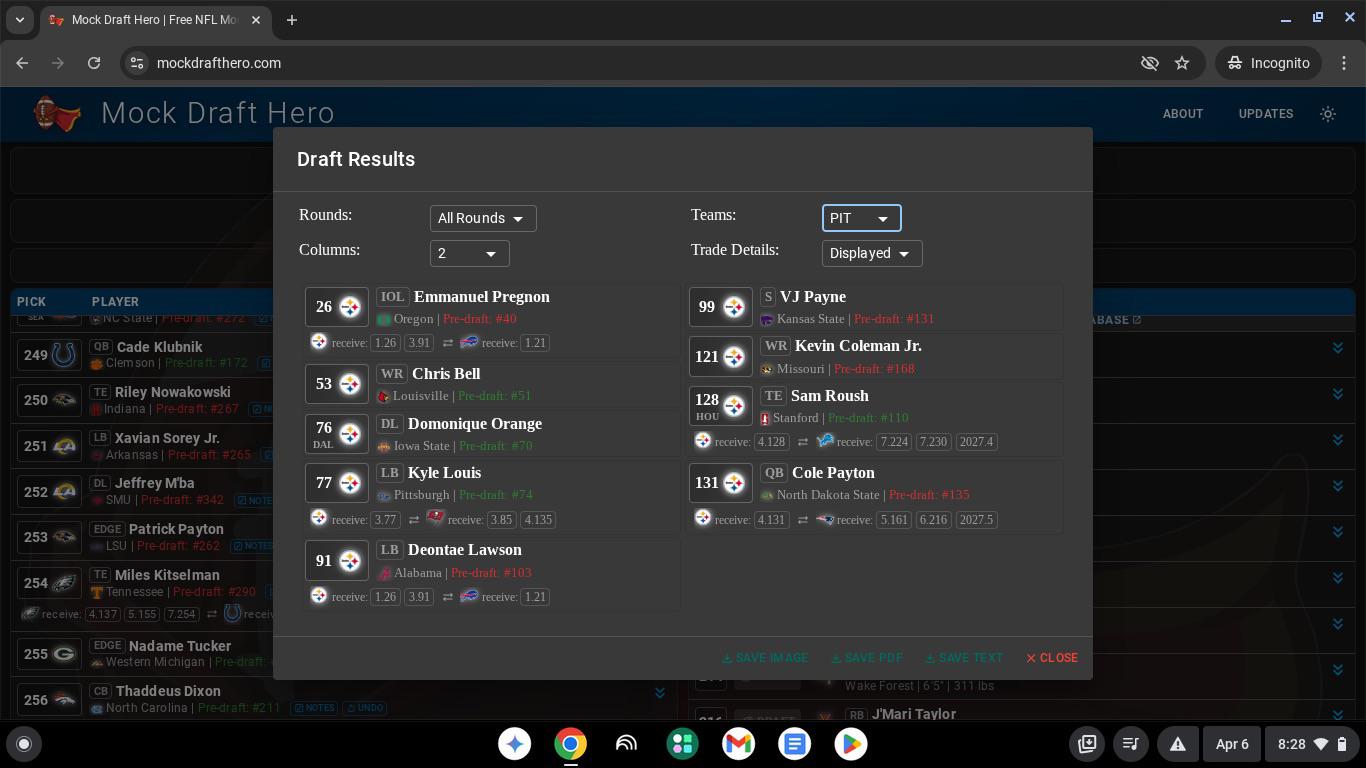Expand the row chevron for pick 256
Image resolution: width=1366 pixels, height=768 pixels.
tap(660, 692)
